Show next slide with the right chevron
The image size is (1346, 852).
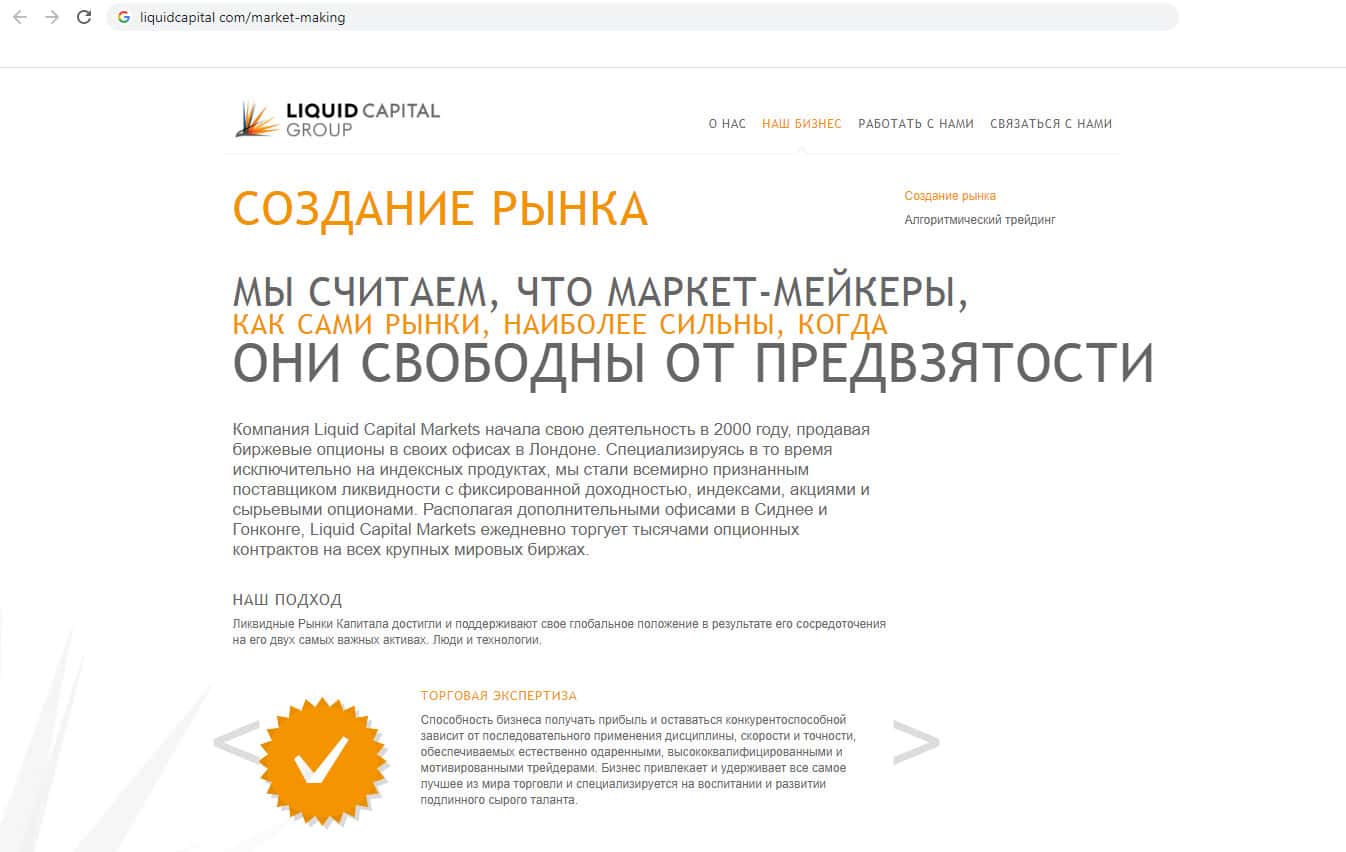tap(916, 743)
